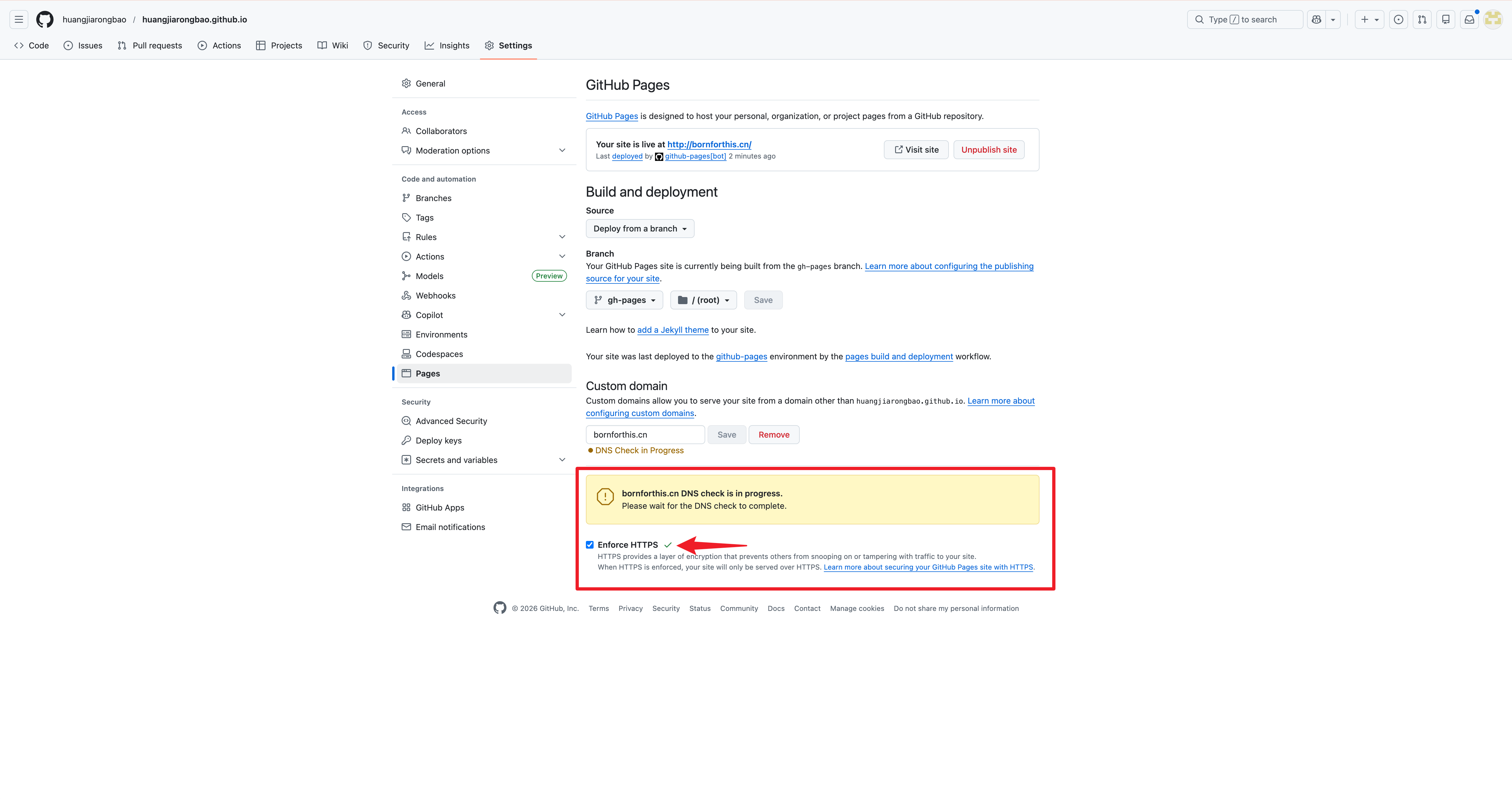
Task: Open the deployed link under site status
Action: point(627,156)
